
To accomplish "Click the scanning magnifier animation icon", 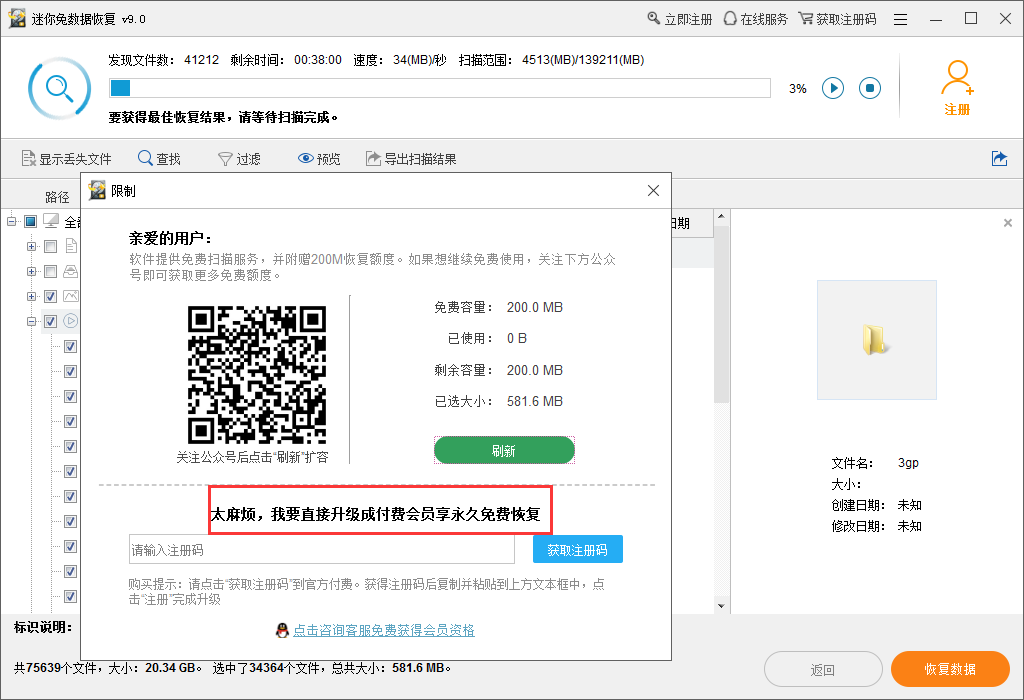I will [59, 88].
